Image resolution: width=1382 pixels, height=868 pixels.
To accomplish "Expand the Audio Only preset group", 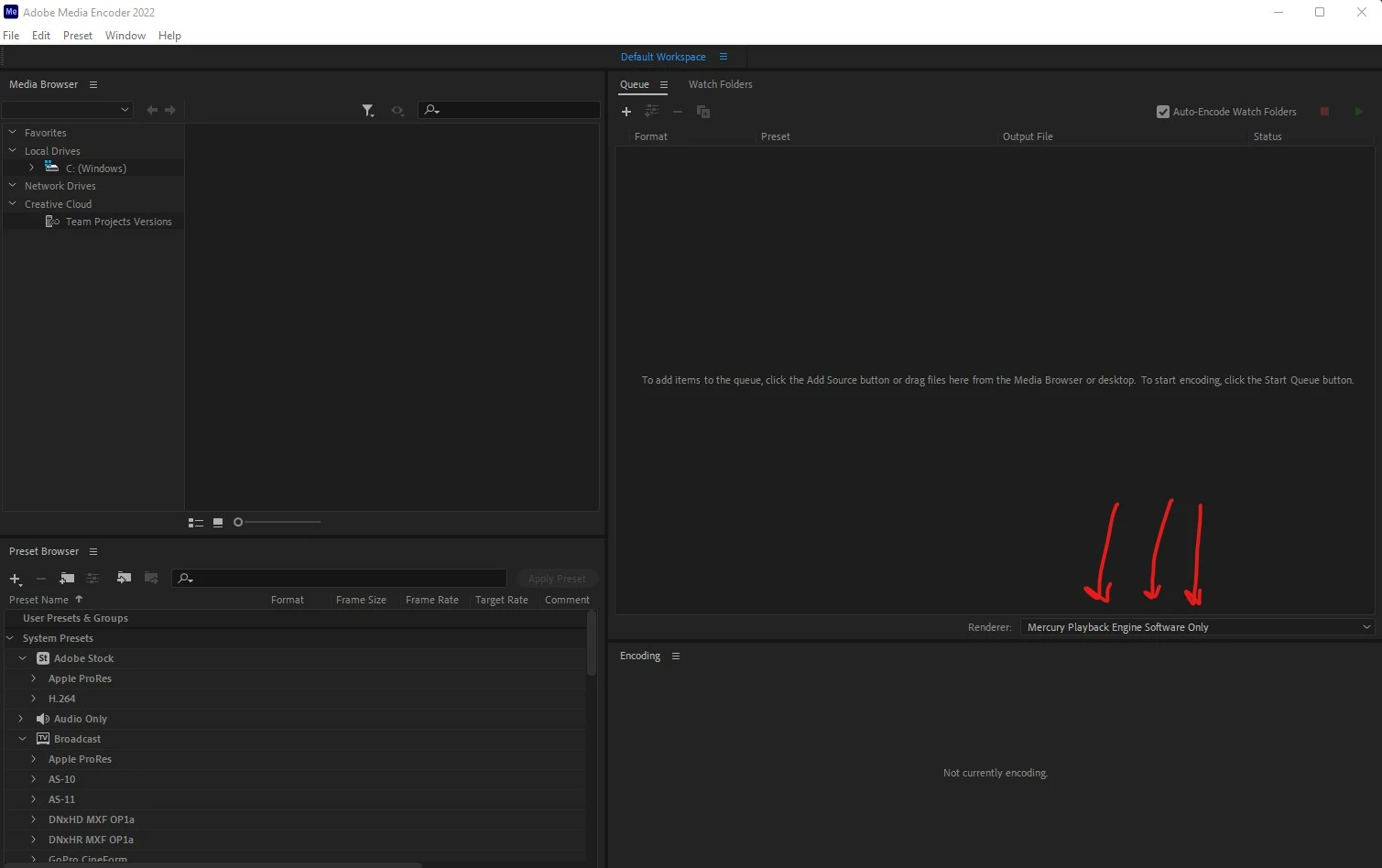I will [x=21, y=719].
